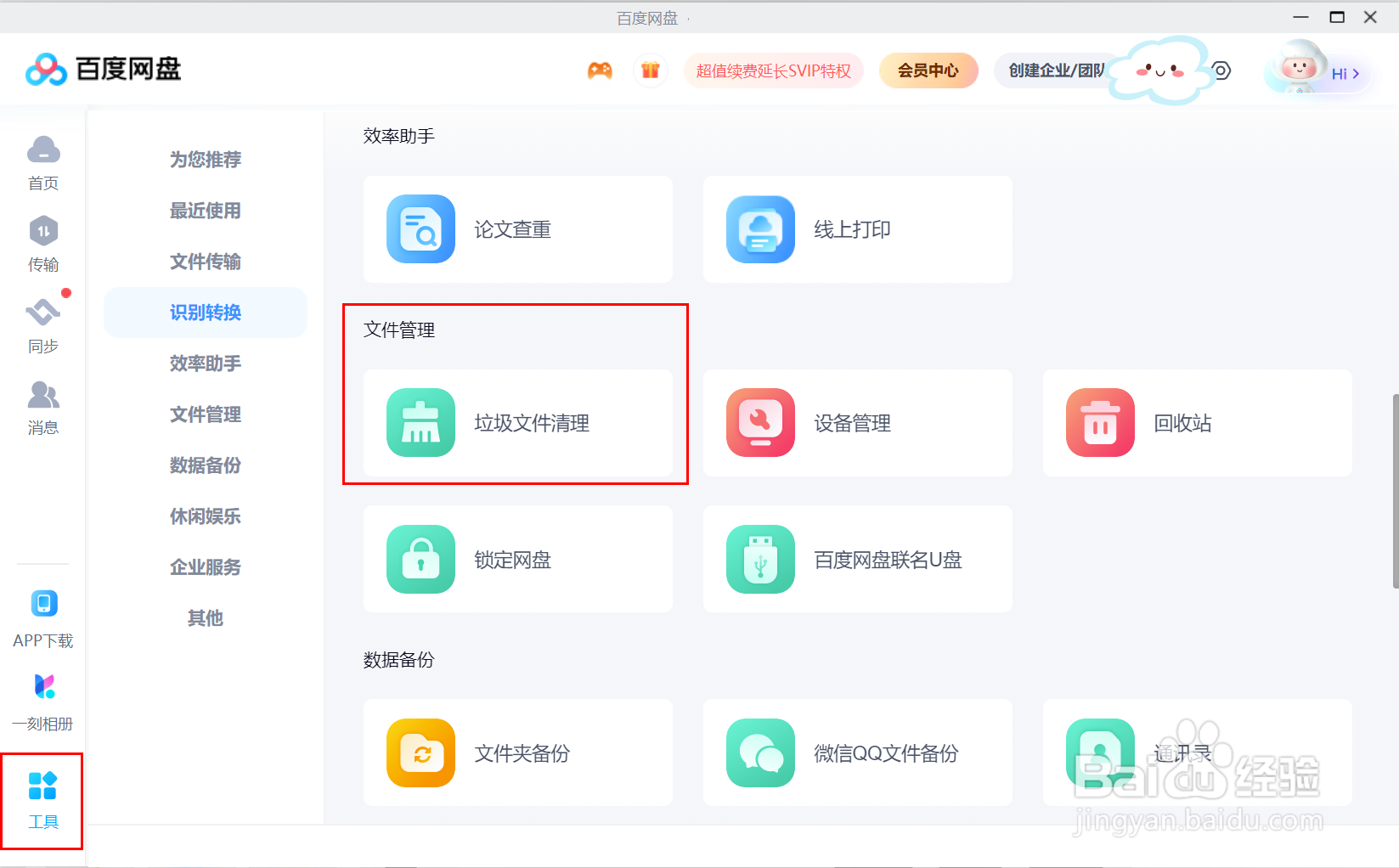Open the user avatar profile
The image size is (1399, 868).
pos(1298,67)
